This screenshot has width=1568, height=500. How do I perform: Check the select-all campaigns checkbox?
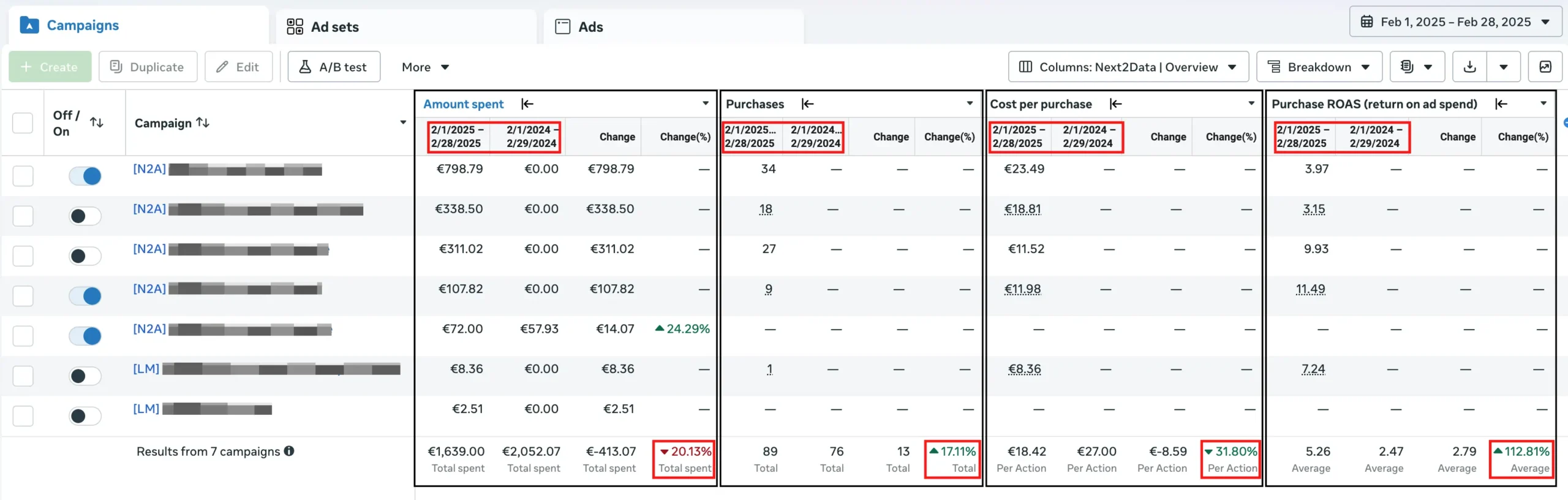[x=23, y=123]
